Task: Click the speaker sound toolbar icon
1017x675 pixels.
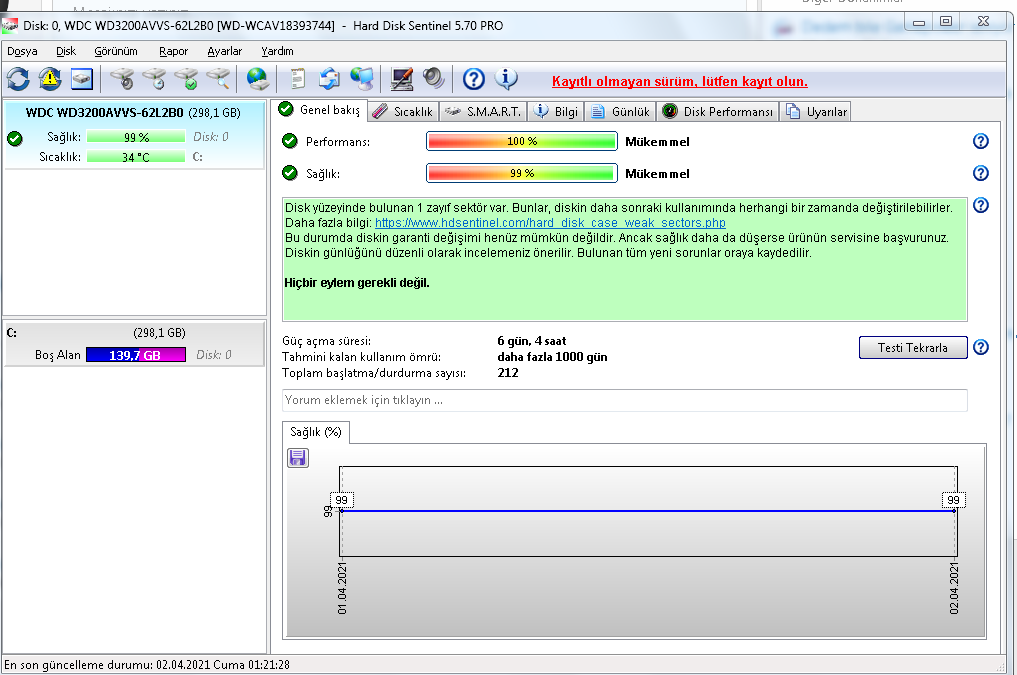Action: pos(433,80)
